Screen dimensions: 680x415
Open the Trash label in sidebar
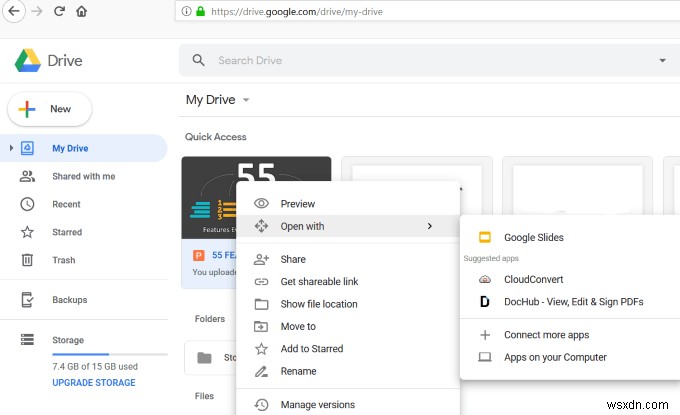click(64, 260)
